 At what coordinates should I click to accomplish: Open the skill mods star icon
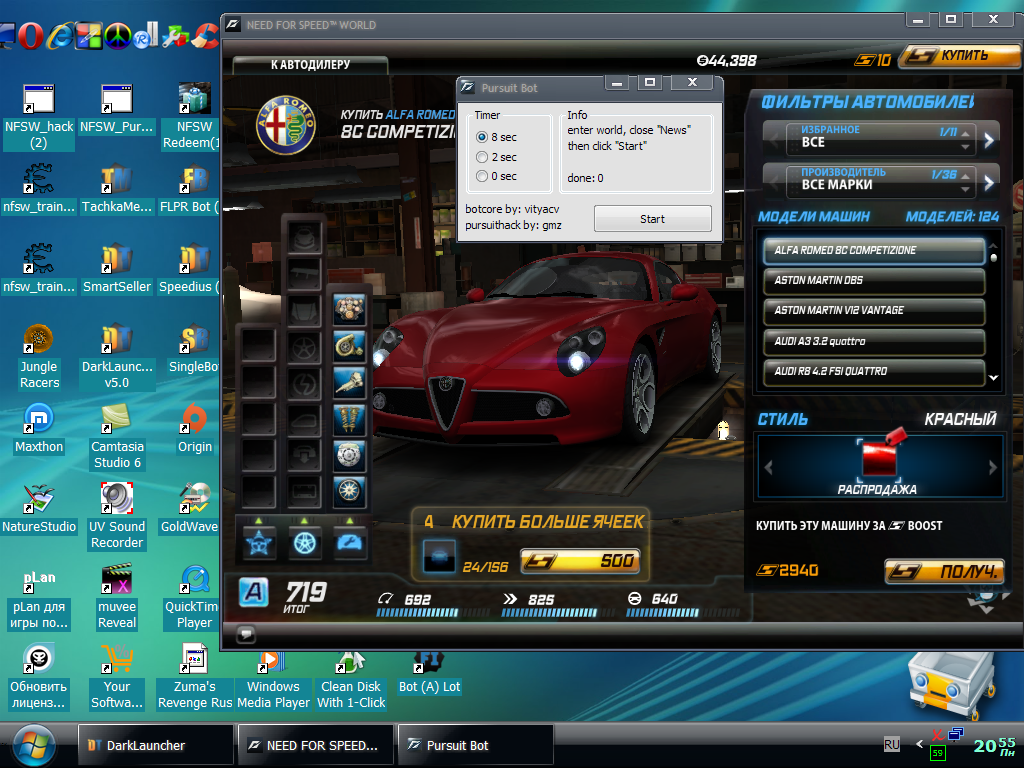point(259,542)
